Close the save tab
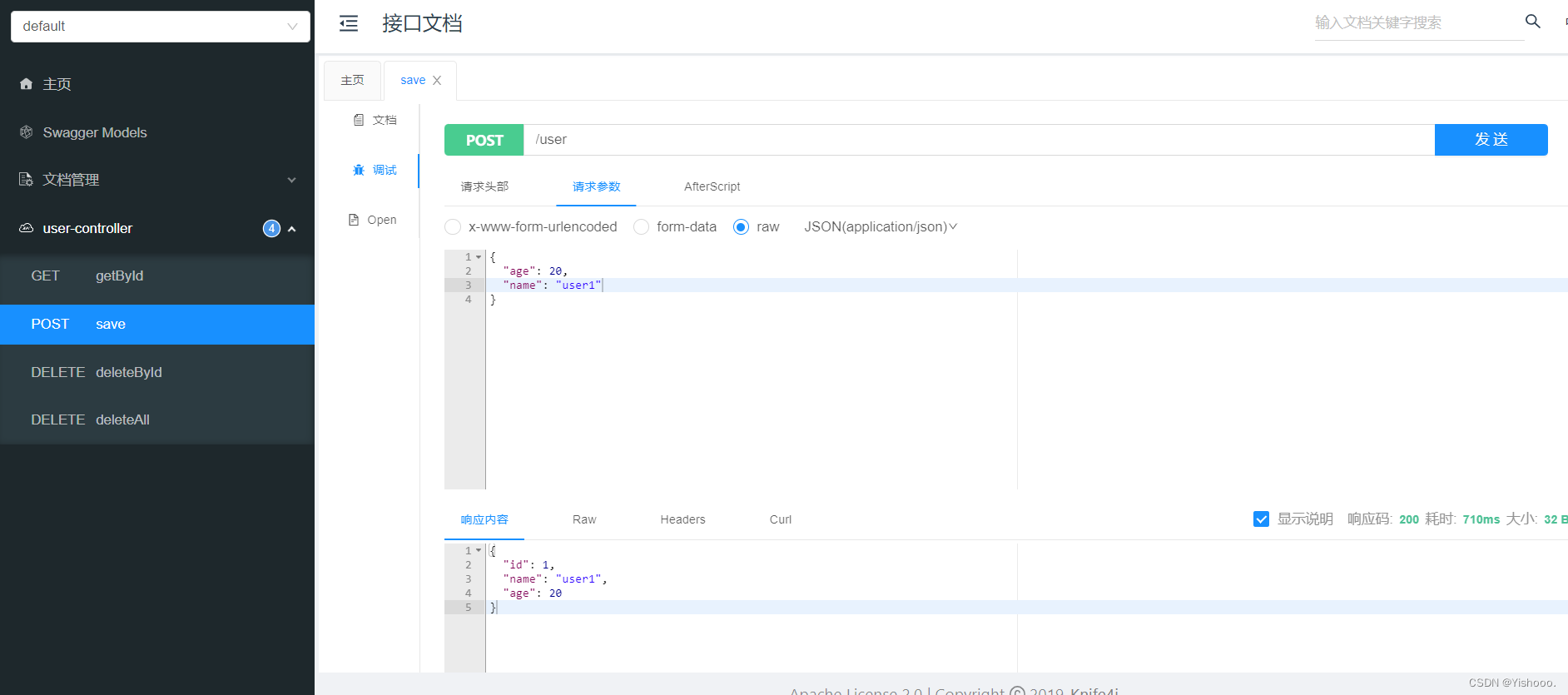Viewport: 1568px width, 695px height. pyautogui.click(x=437, y=81)
